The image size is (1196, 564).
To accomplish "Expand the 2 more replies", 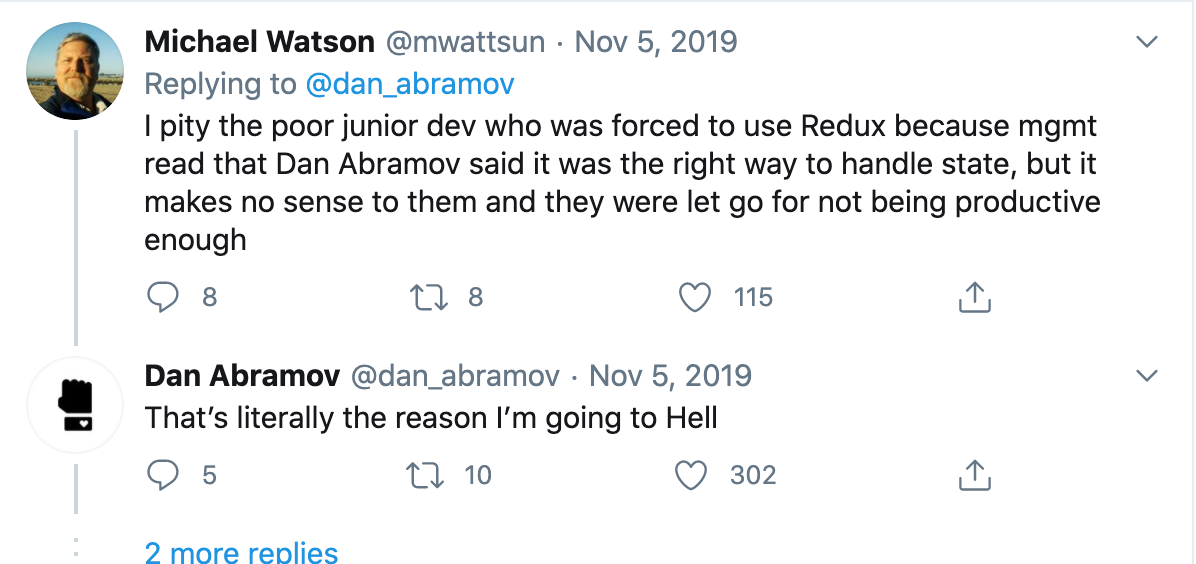I will pos(241,552).
